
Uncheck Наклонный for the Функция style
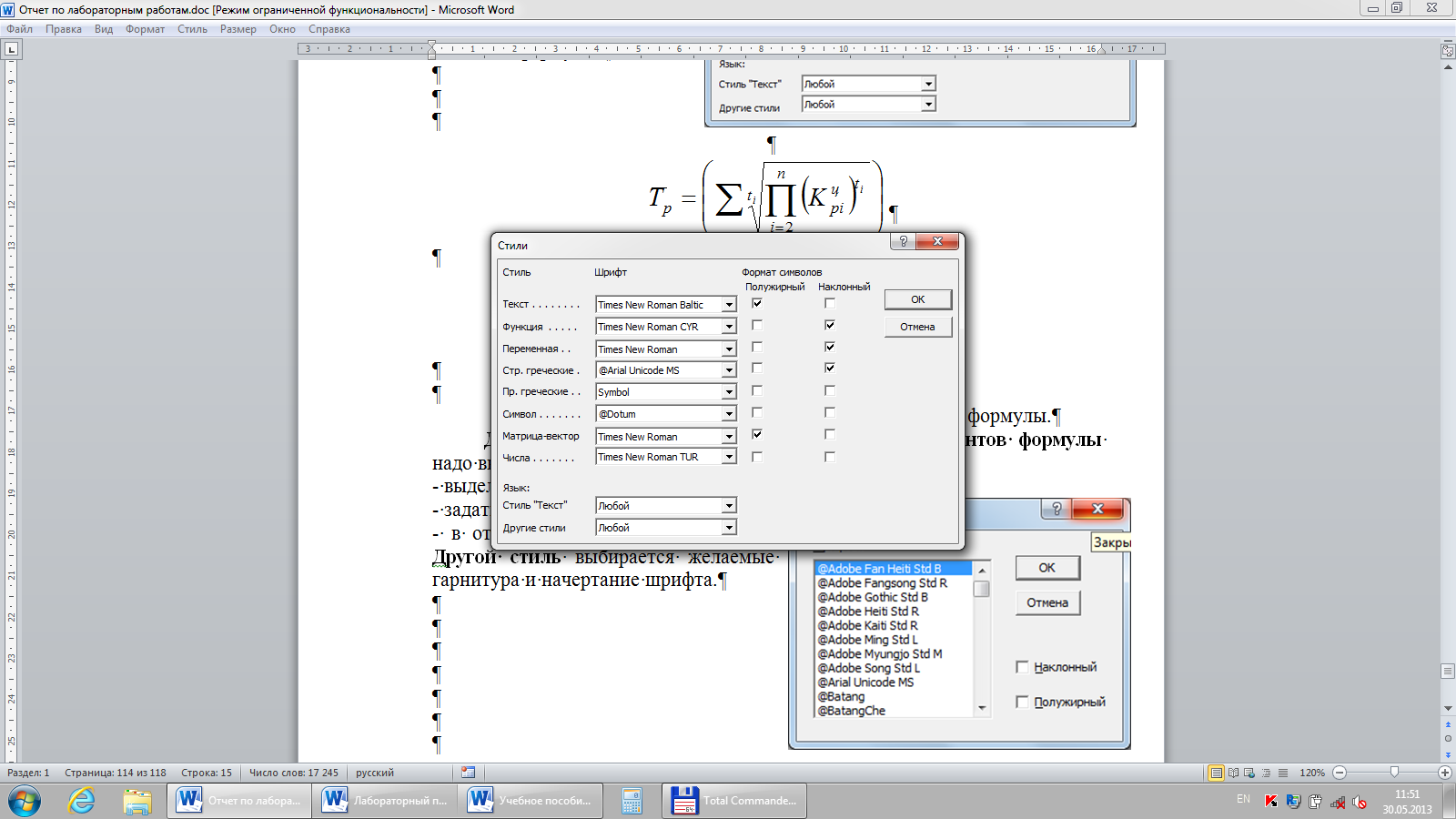click(830, 325)
